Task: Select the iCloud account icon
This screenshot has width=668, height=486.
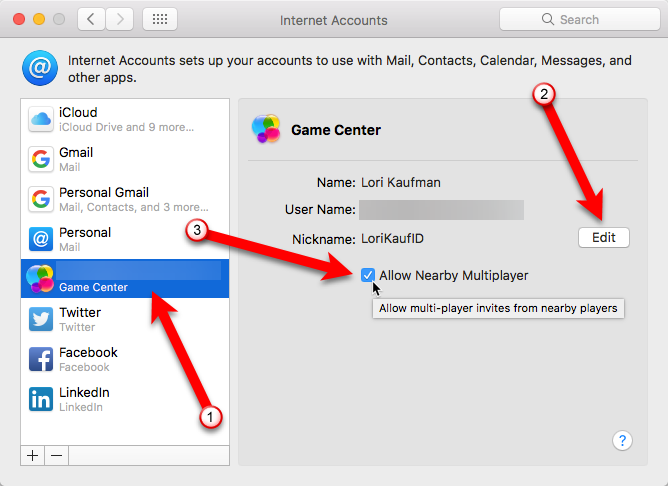Action: [41, 119]
